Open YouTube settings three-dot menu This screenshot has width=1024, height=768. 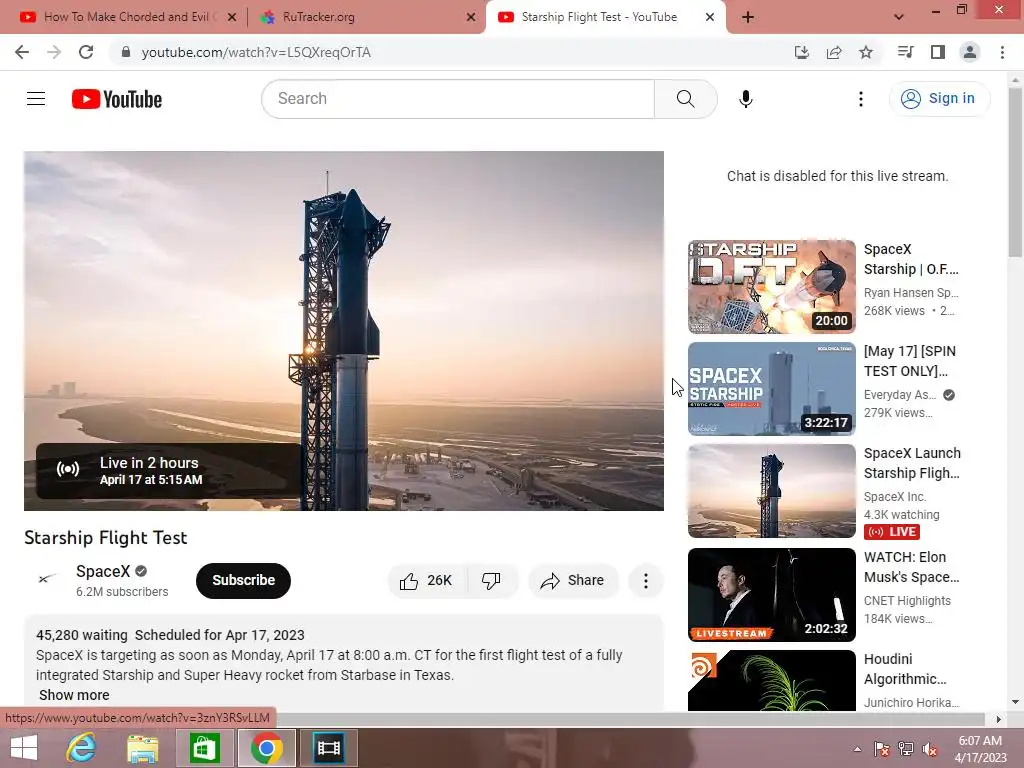point(861,99)
